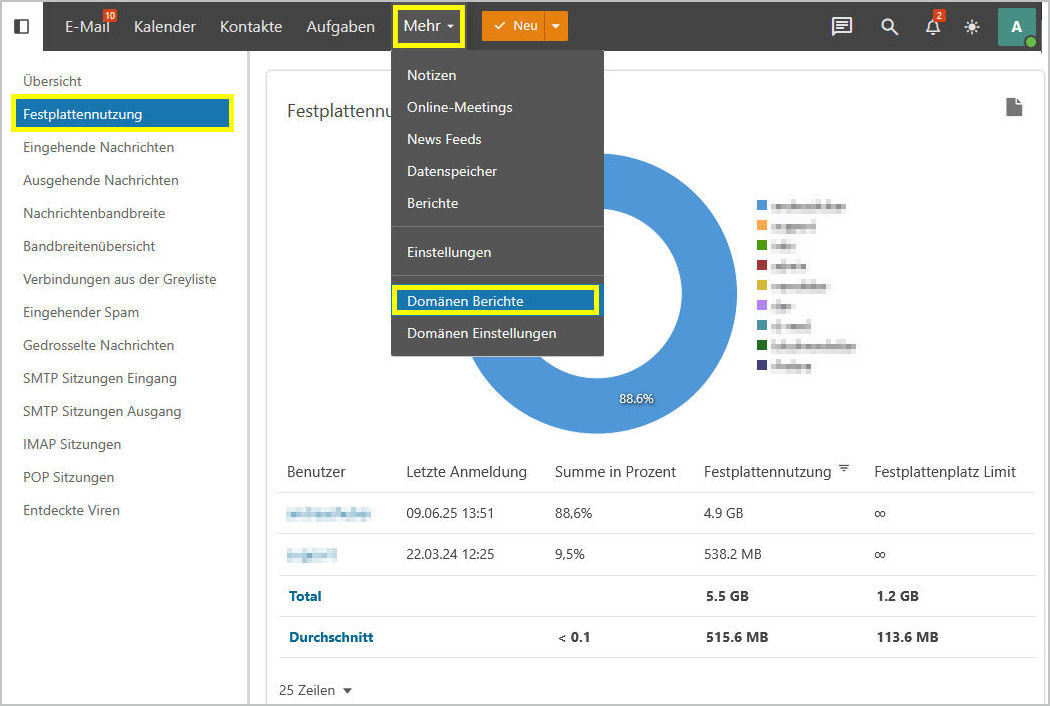Open SMTP Sitzungen Ausgang

102,411
